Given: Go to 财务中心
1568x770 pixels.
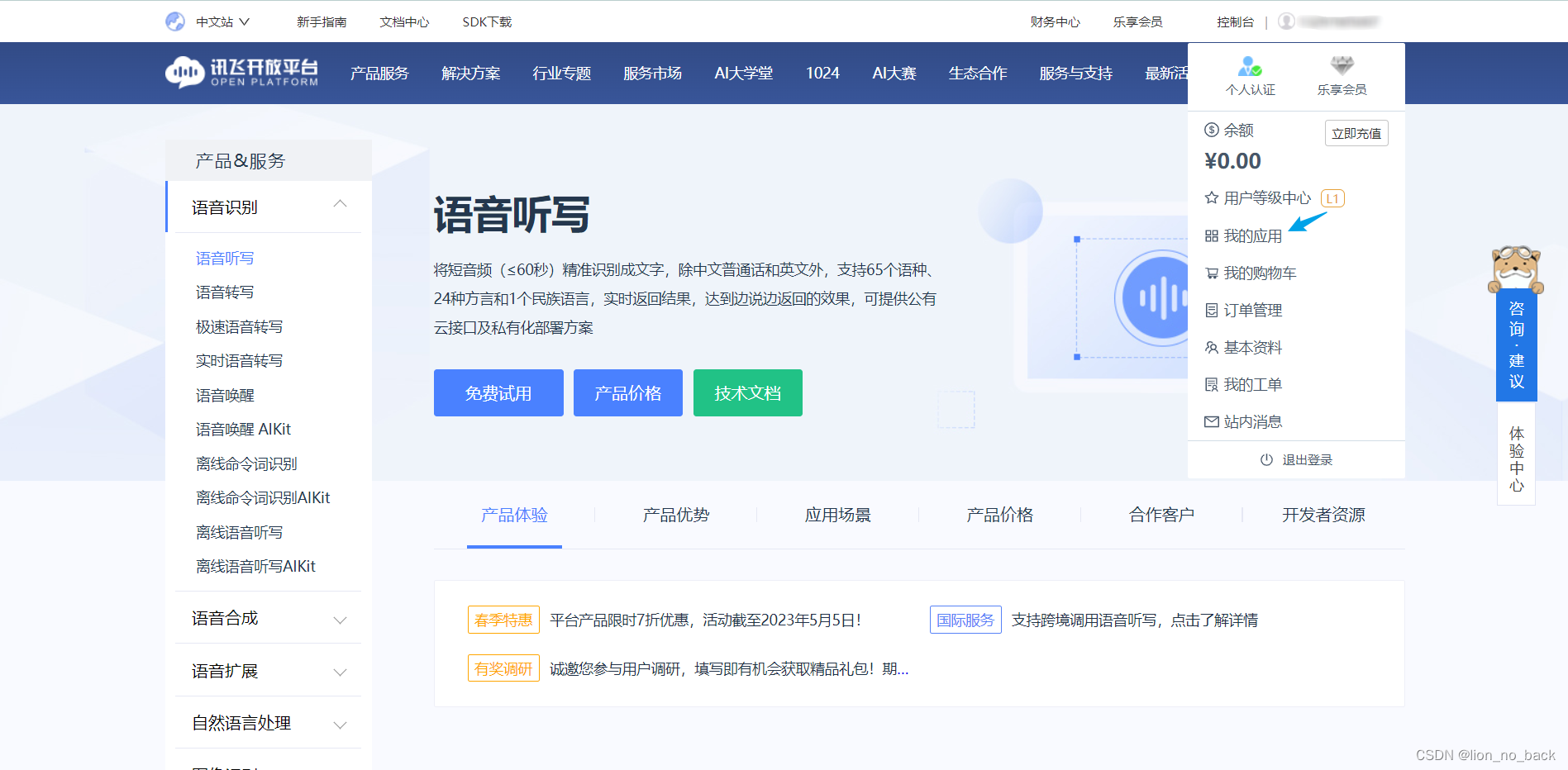Looking at the screenshot, I should coord(1055,22).
